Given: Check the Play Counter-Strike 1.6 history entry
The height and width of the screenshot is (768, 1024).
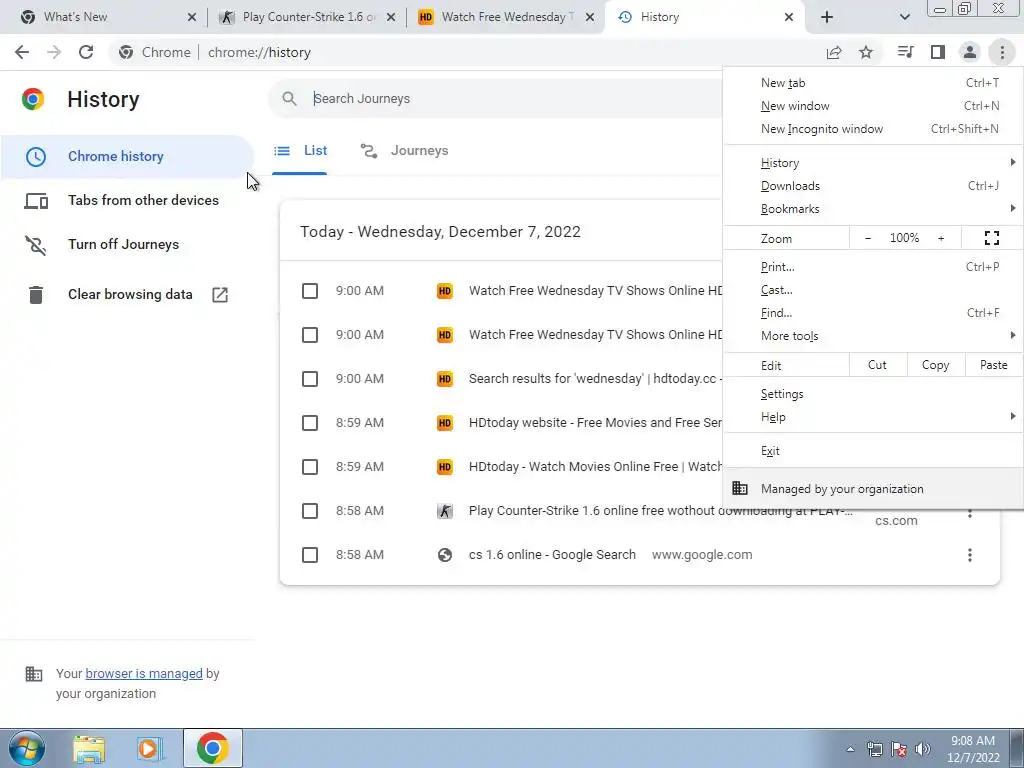Looking at the screenshot, I should [x=310, y=511].
